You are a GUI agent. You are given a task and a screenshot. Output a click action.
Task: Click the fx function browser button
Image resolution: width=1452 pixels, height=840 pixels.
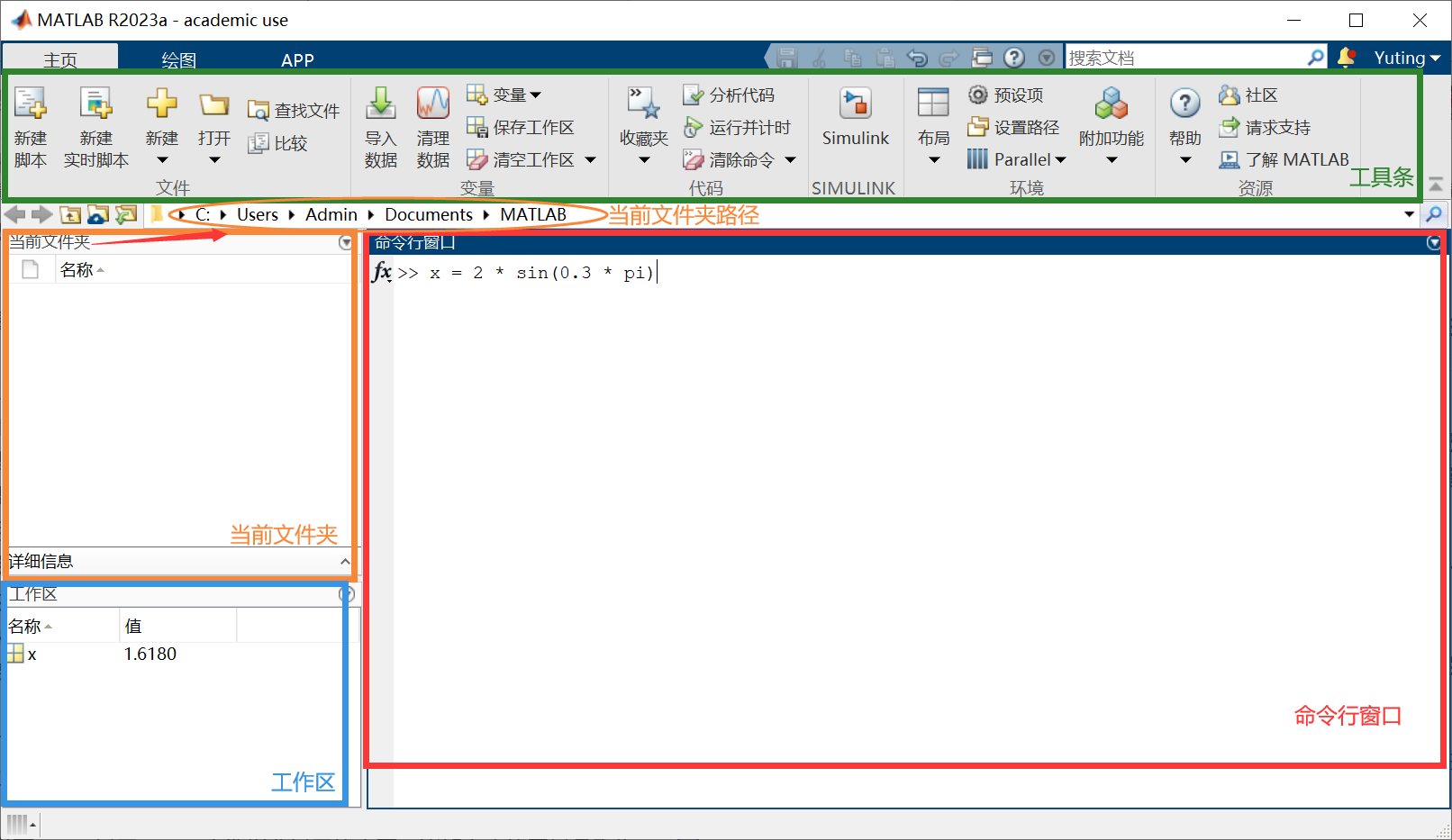(382, 272)
